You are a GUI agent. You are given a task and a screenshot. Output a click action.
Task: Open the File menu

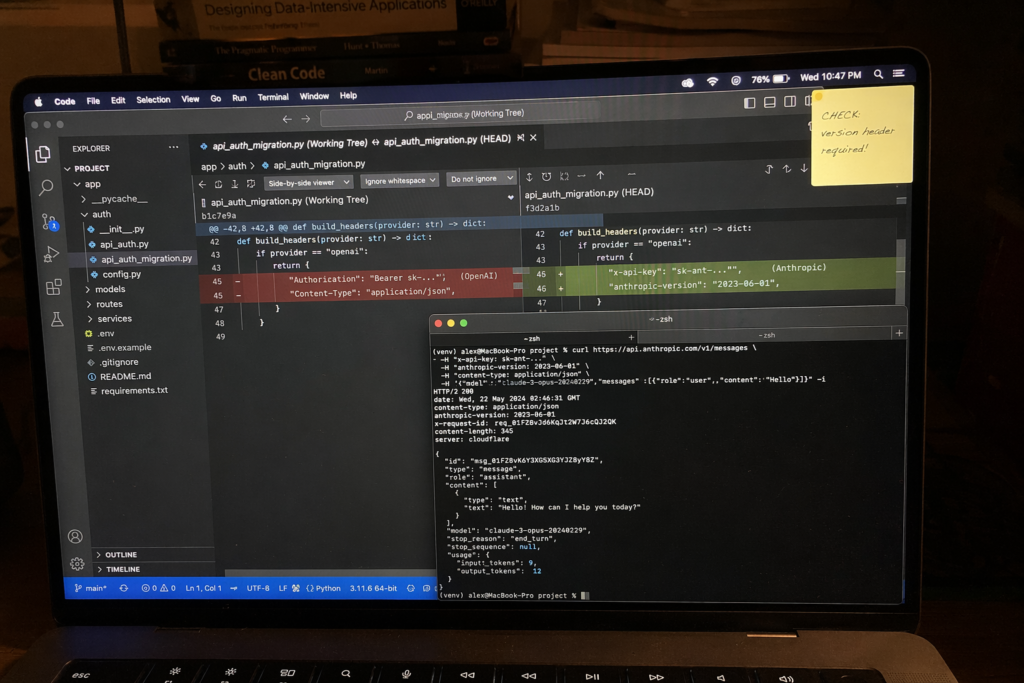(93, 101)
